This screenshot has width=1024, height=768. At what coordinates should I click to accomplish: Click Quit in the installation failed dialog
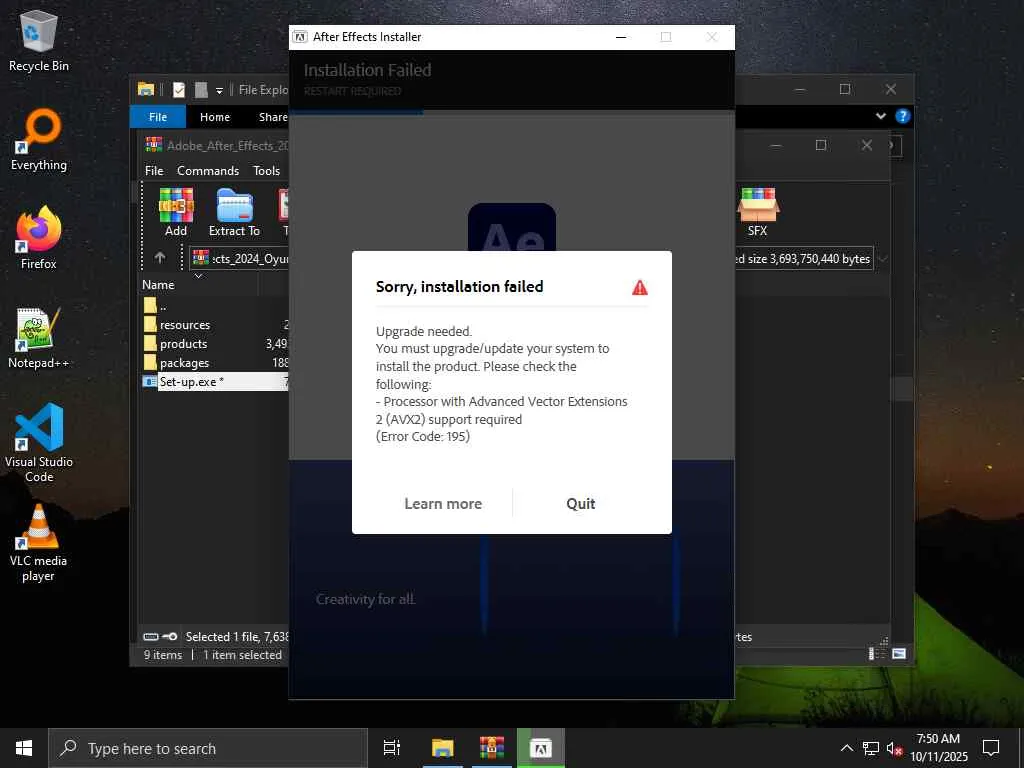click(x=580, y=504)
